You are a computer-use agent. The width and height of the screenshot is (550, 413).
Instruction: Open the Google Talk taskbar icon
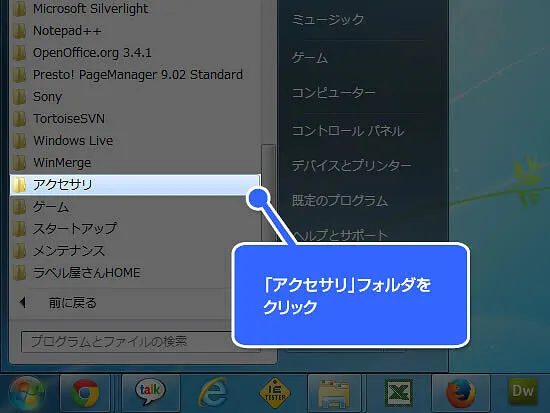click(x=150, y=393)
